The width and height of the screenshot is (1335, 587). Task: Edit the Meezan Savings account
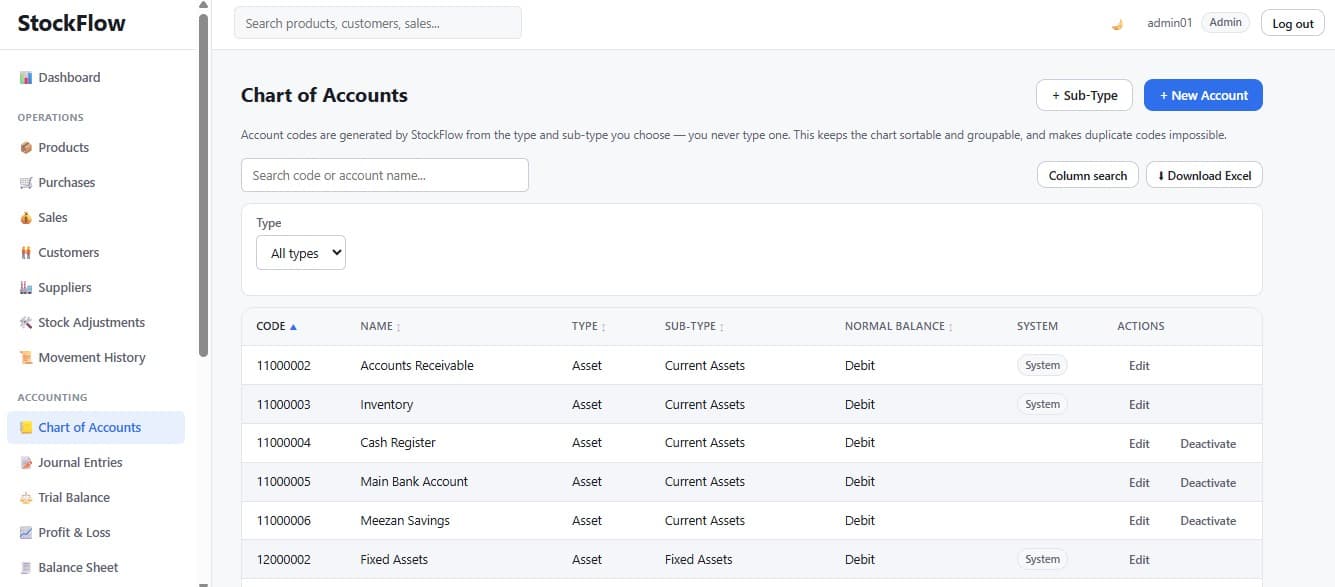click(1139, 521)
